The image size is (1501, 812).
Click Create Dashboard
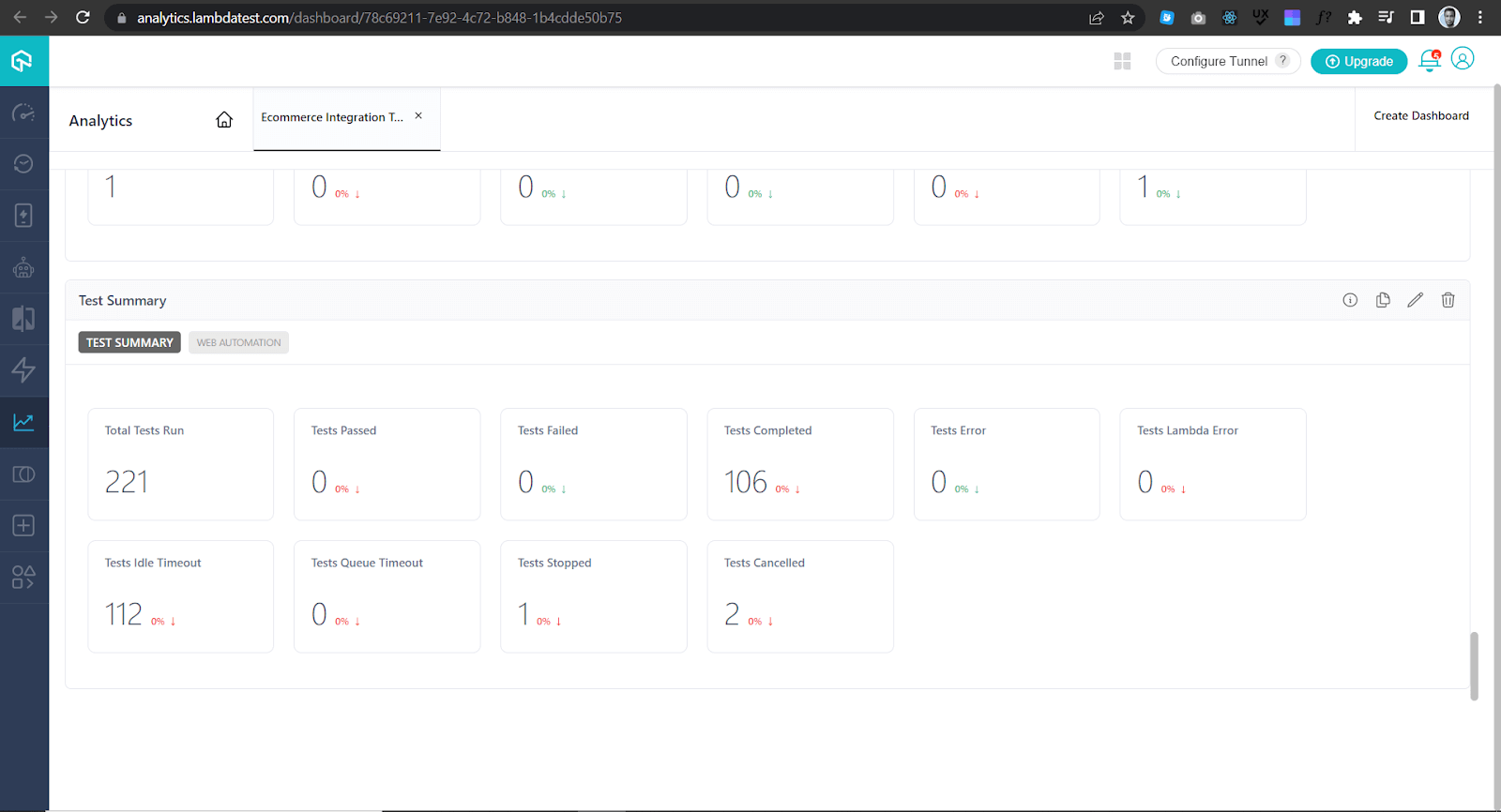click(1421, 116)
